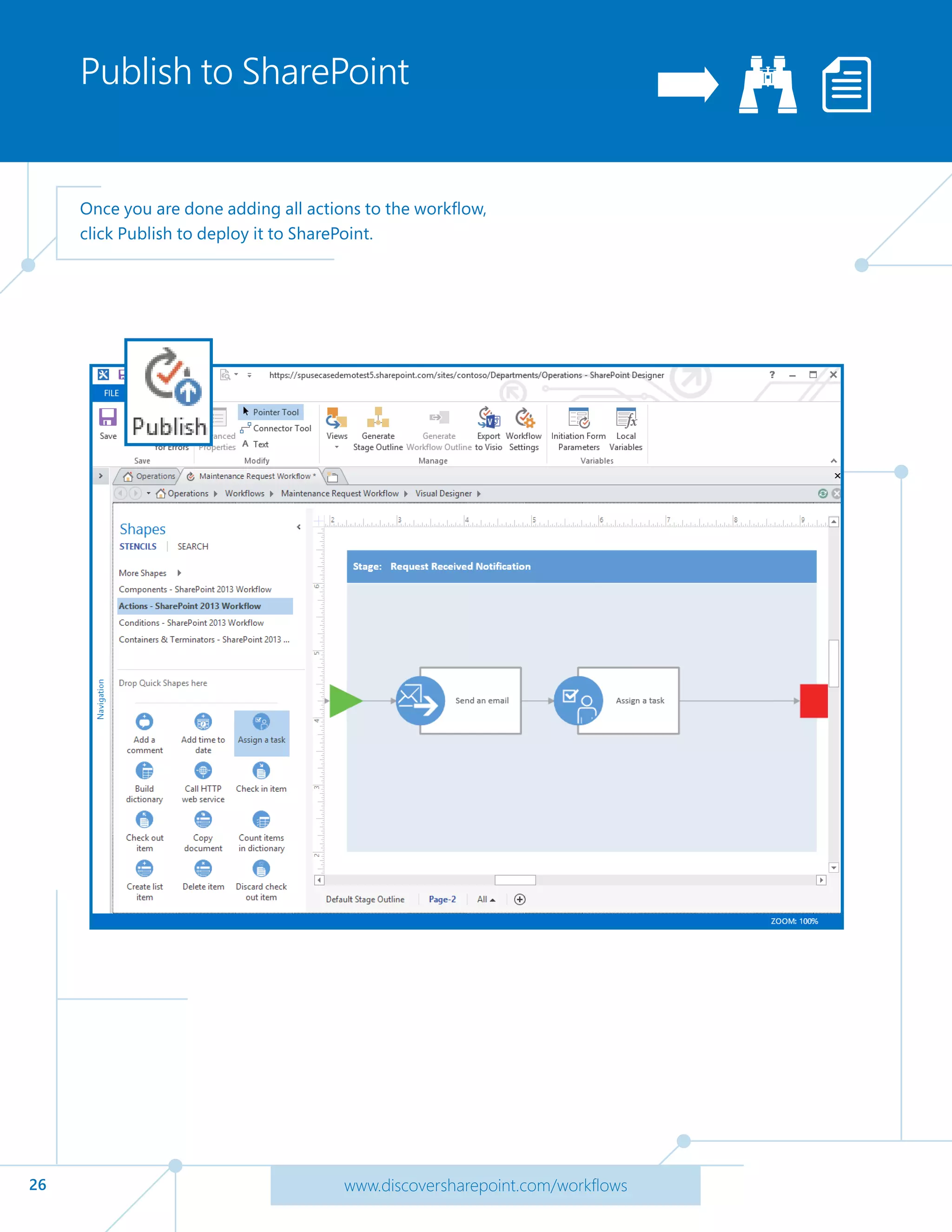
Task: Click the Assign a task action on canvas
Action: (x=616, y=701)
